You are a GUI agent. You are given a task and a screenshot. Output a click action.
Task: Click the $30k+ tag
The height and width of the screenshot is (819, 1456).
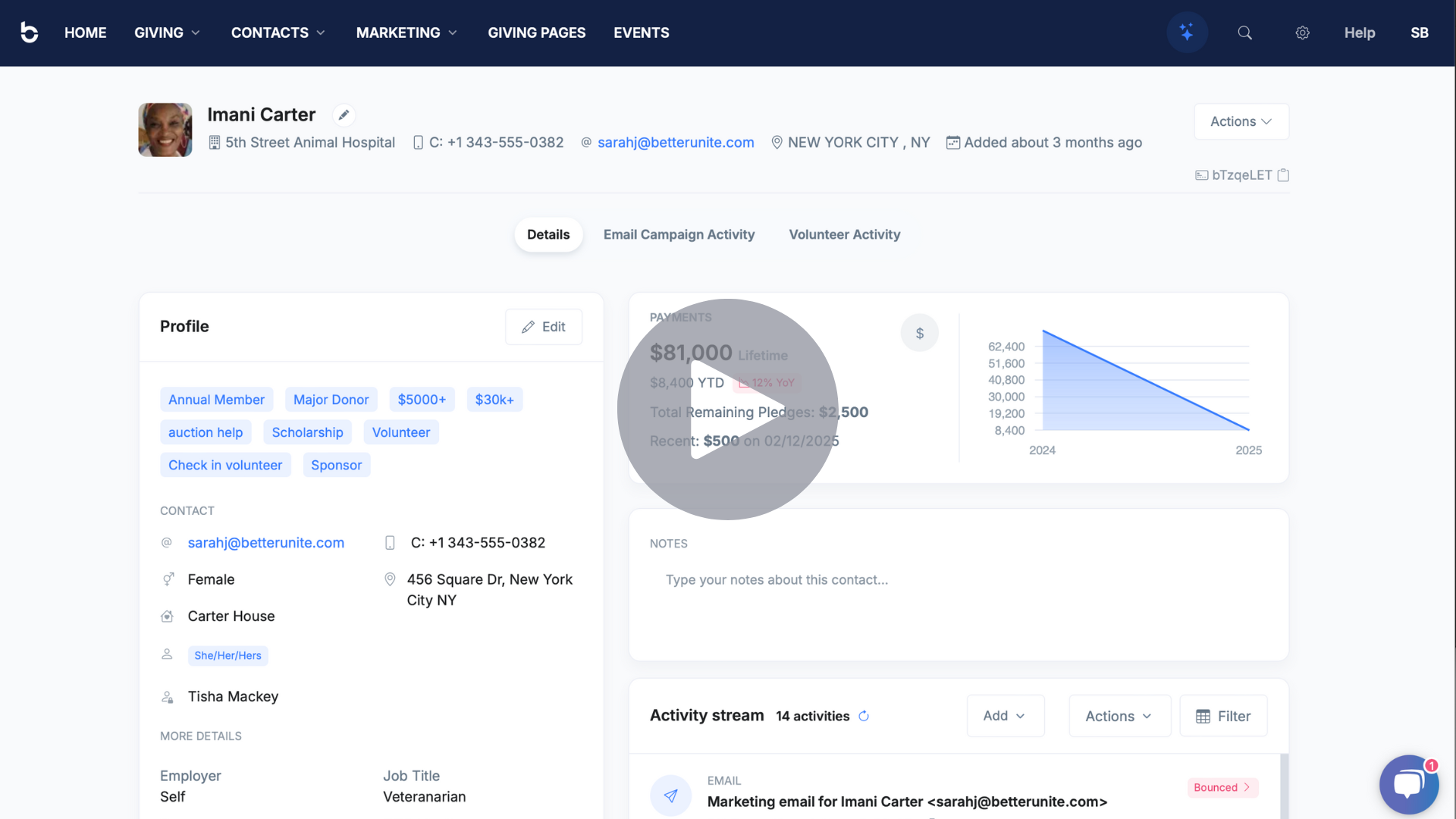[494, 400]
